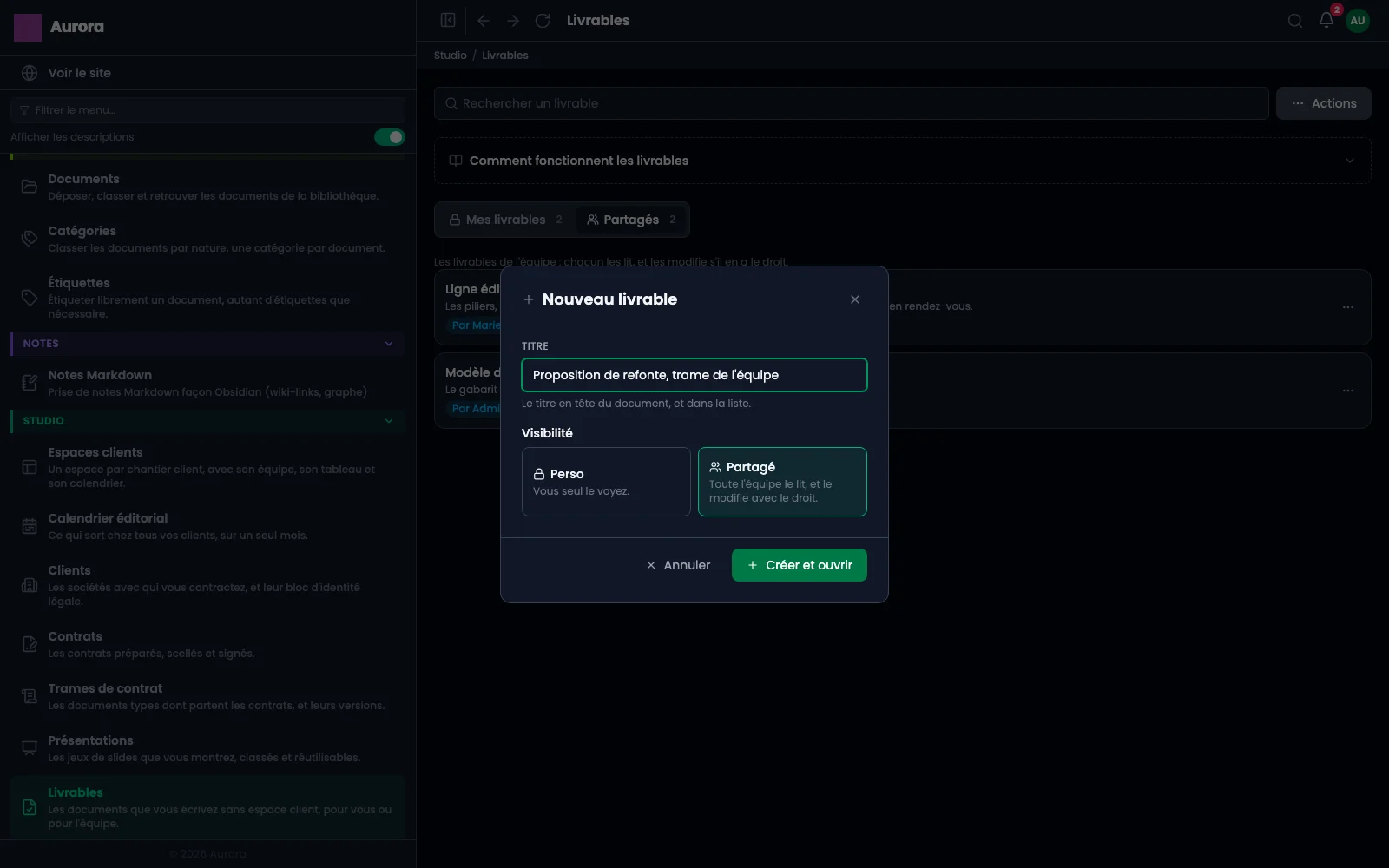
Task: Open the search magnifier in header
Action: (x=1295, y=21)
